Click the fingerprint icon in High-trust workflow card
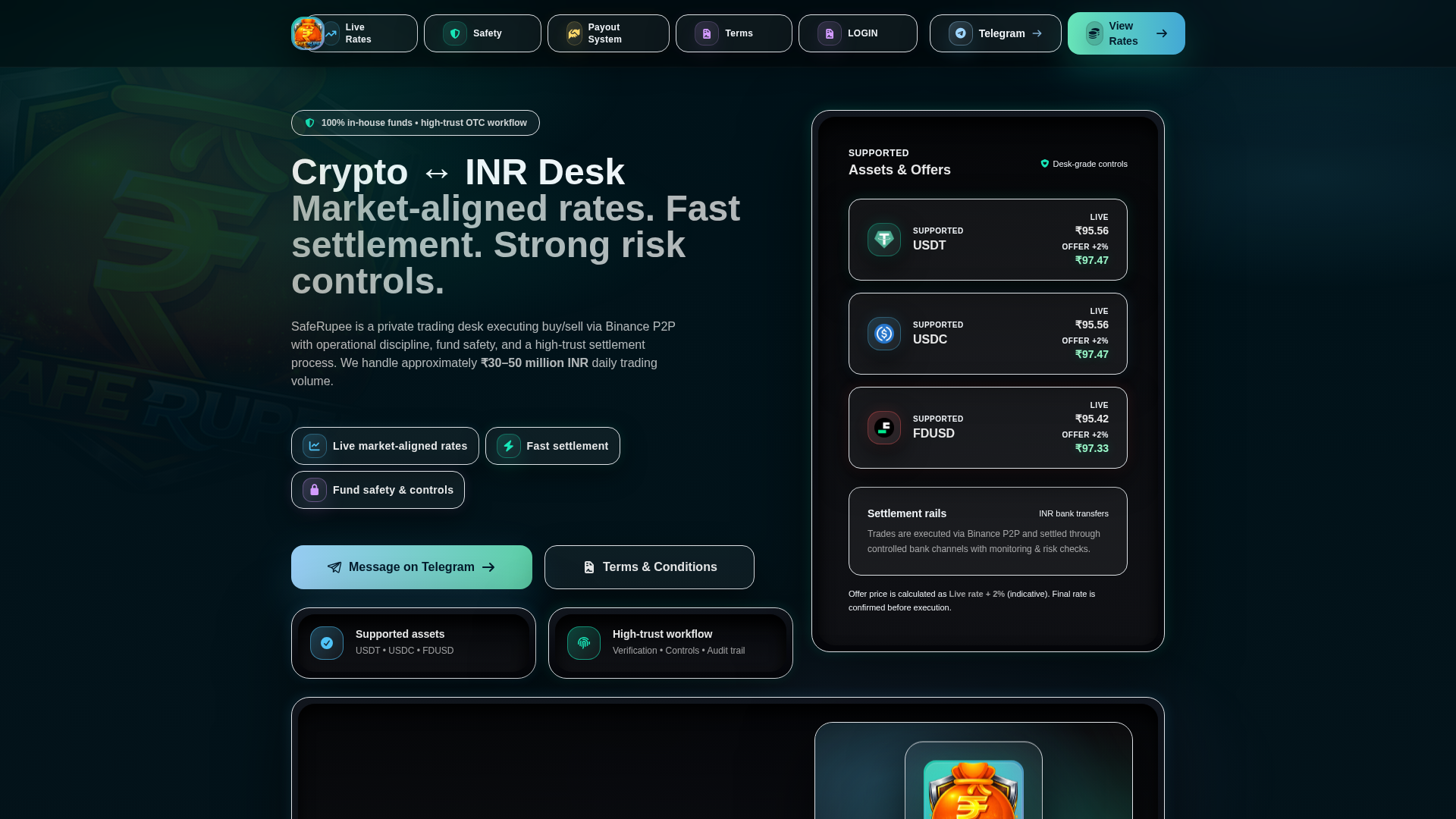The height and width of the screenshot is (819, 1456). click(584, 643)
